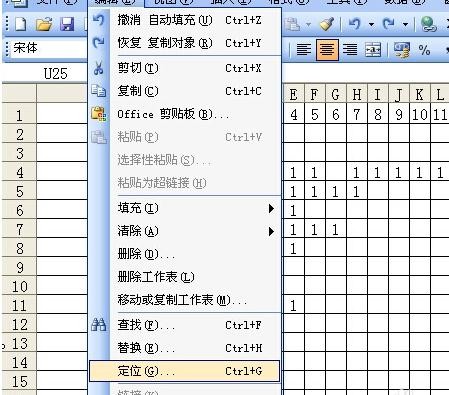This screenshot has height=395, width=449.
Task: Click the greyed Paste clipboard toolbar icon
Action: (x=293, y=24)
